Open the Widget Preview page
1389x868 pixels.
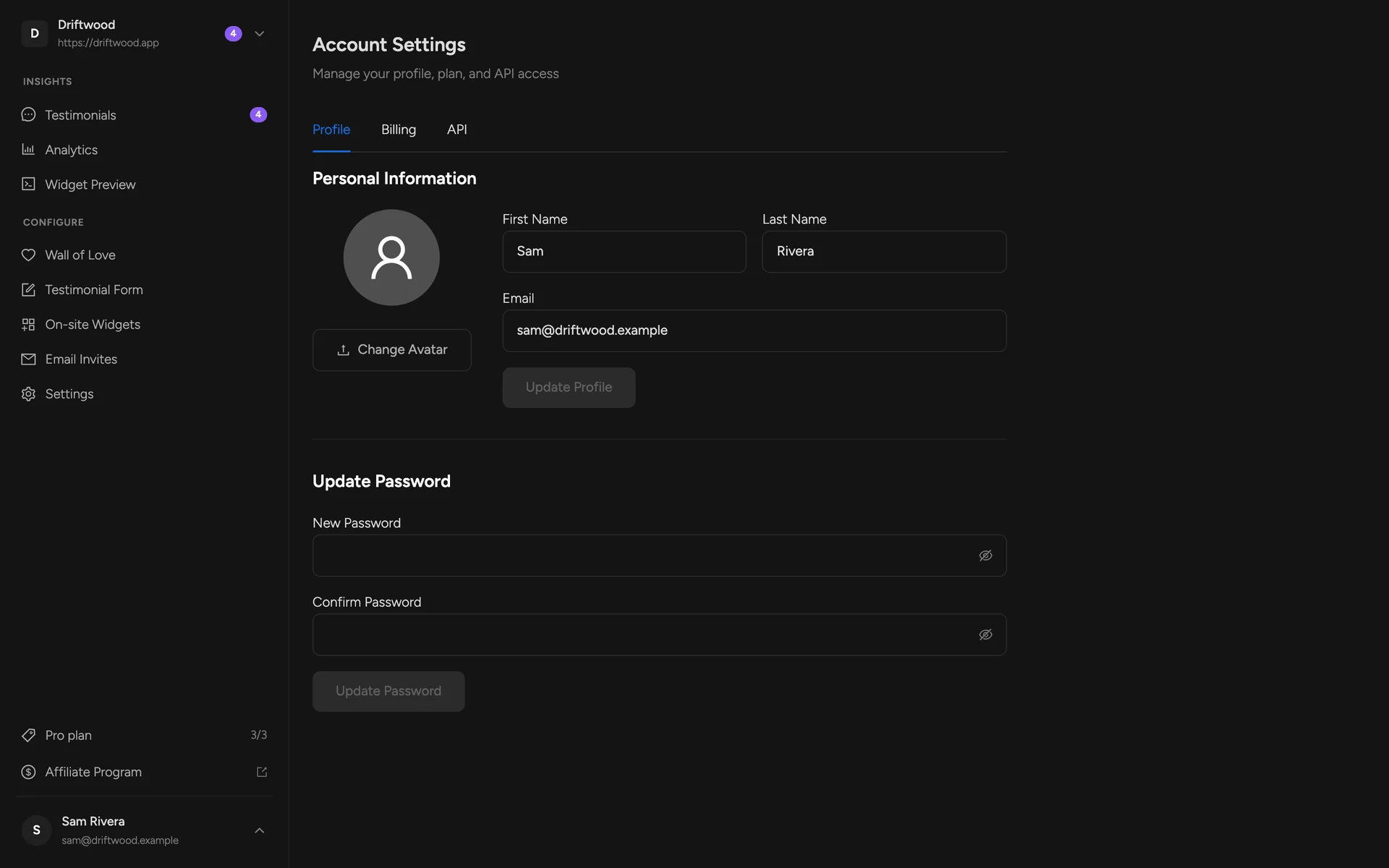(x=144, y=184)
